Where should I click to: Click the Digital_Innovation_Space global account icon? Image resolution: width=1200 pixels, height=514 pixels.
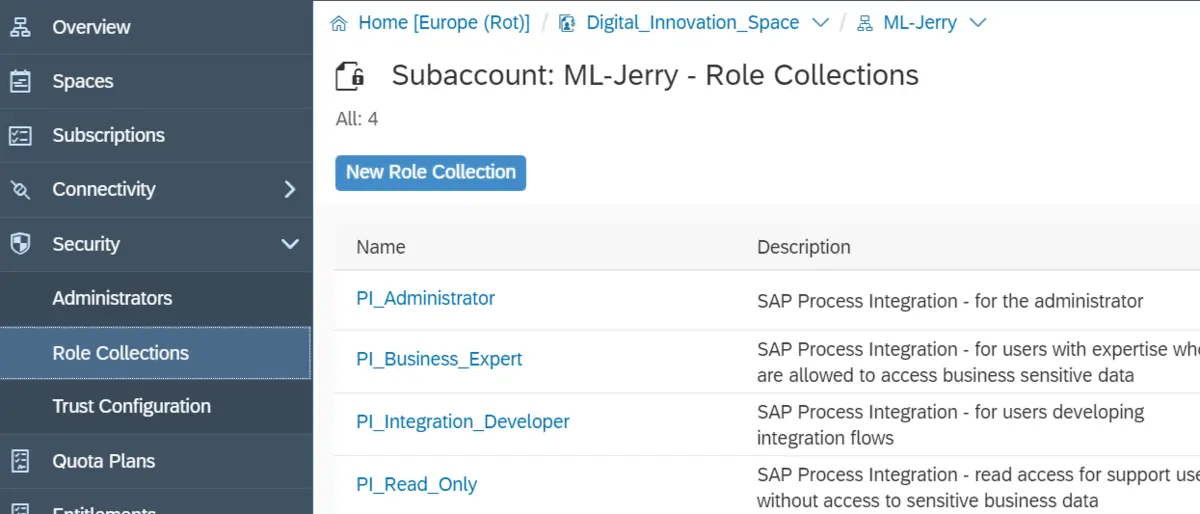(x=567, y=23)
